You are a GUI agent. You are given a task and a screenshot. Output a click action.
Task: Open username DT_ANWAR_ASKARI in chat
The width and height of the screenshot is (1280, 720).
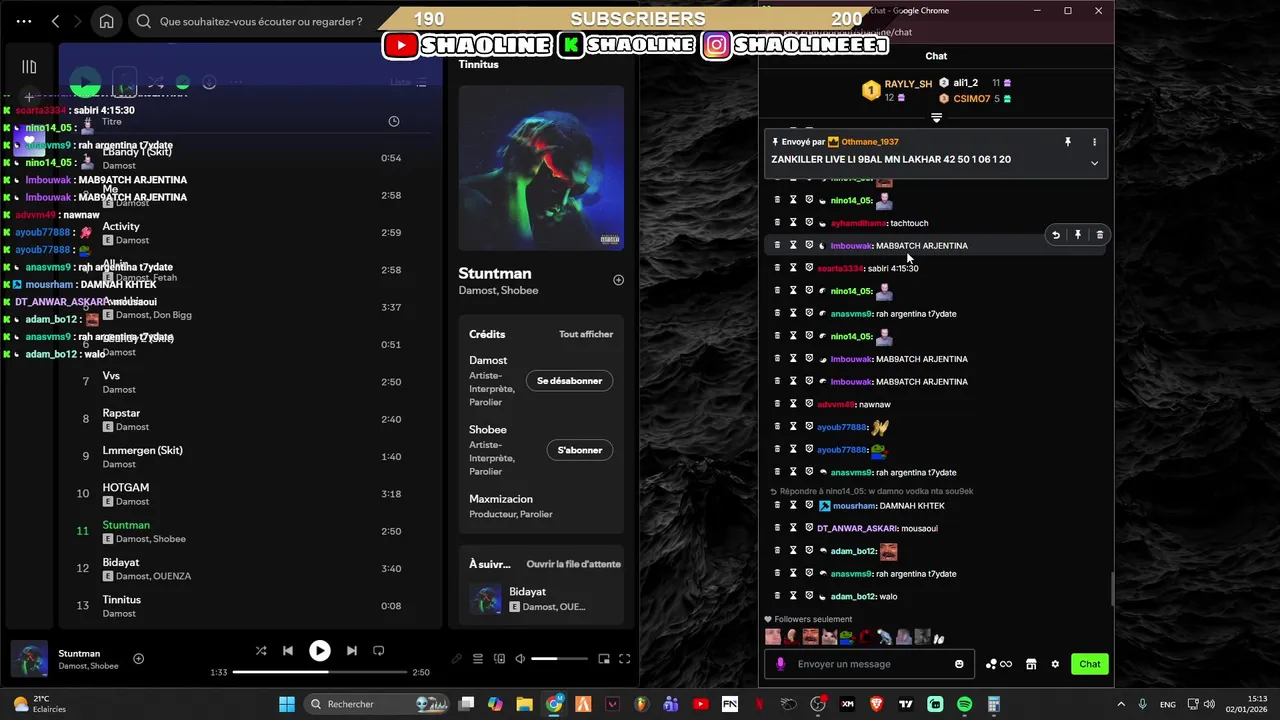(x=857, y=528)
